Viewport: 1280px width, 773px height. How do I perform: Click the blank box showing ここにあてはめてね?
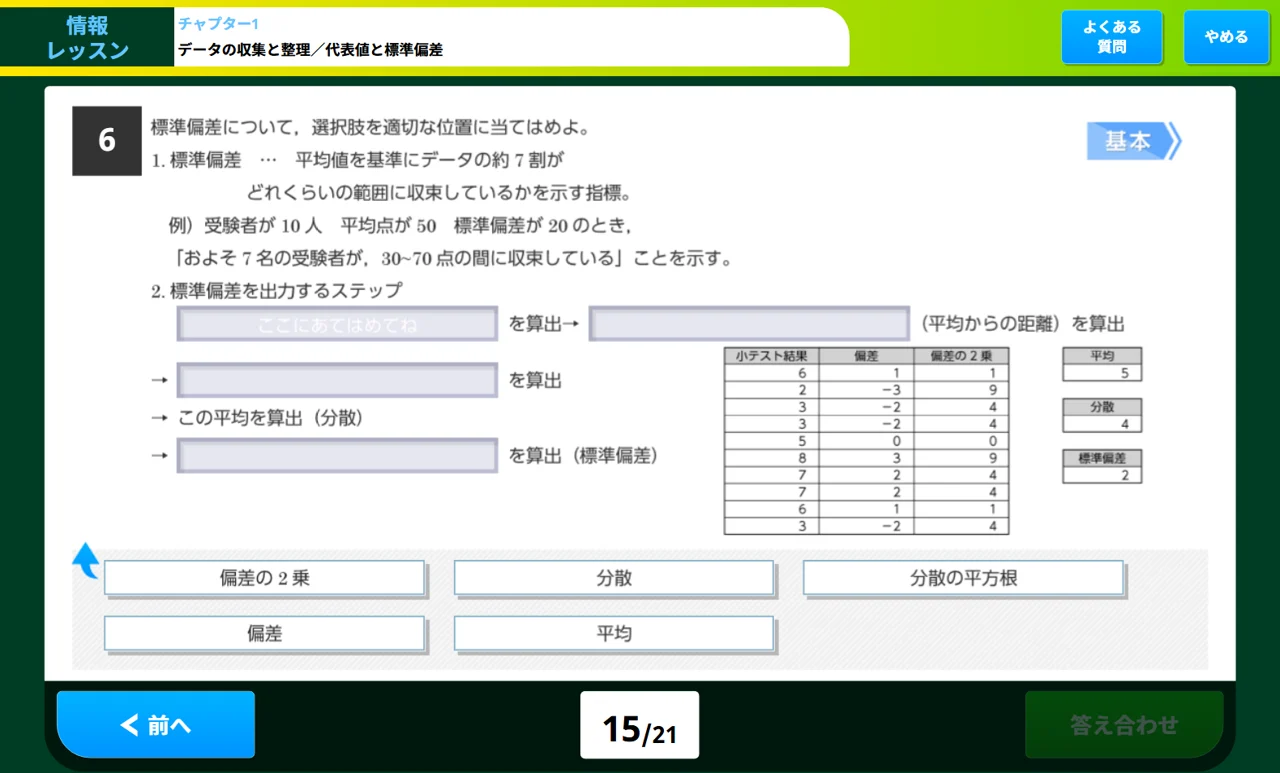coord(337,324)
